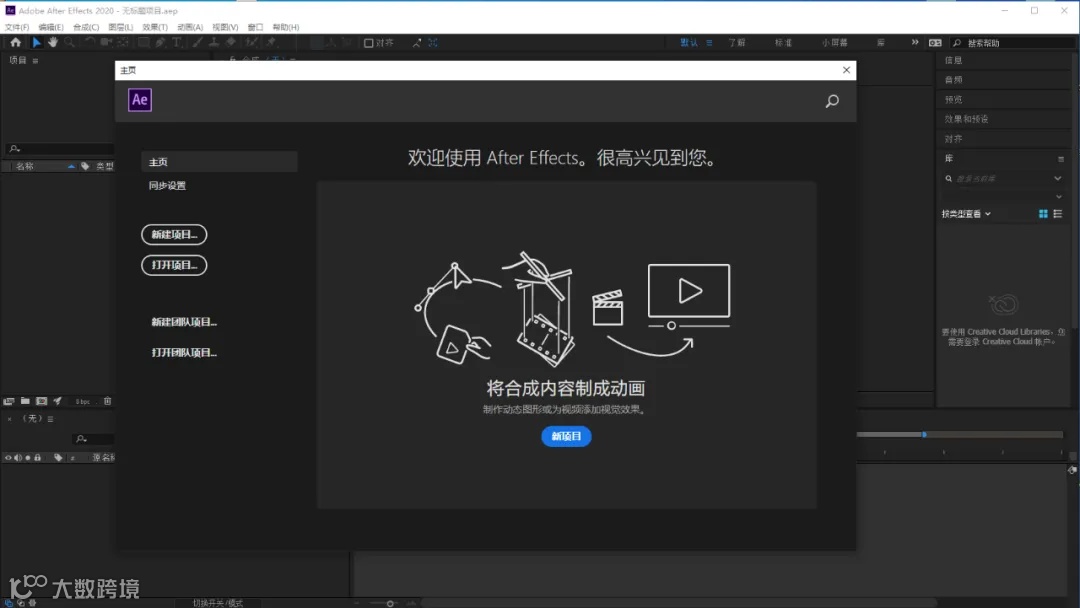Click the rocket icon in Project panel

tap(58, 401)
